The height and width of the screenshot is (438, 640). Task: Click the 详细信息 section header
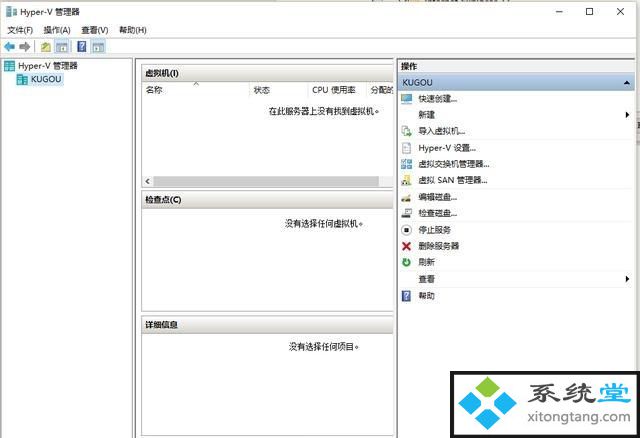[267, 325]
